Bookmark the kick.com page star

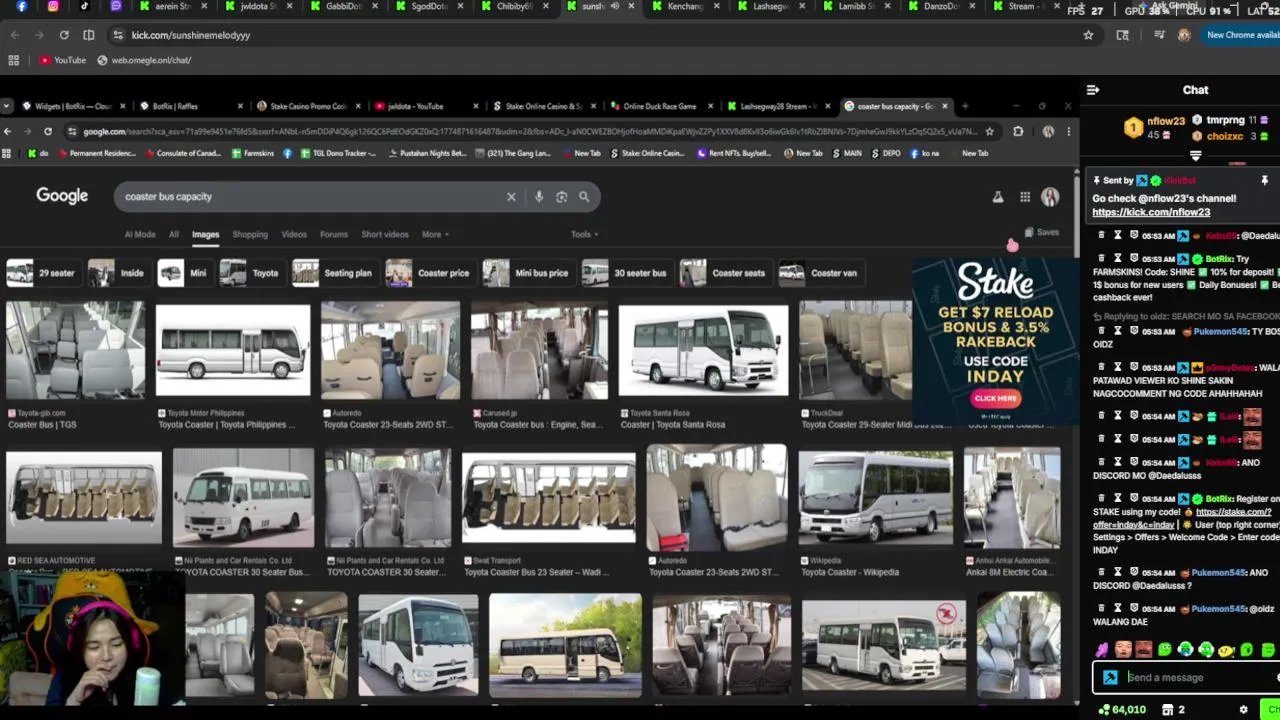click(x=1088, y=35)
